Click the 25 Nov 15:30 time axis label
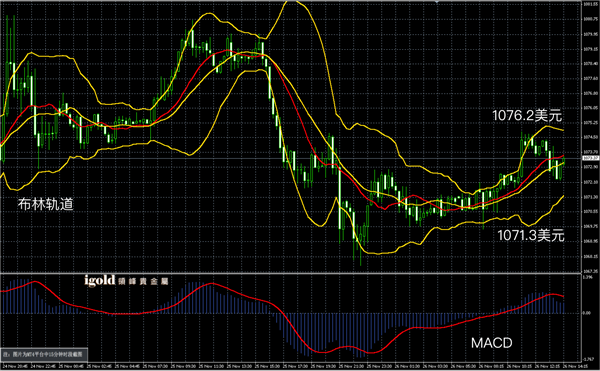 267,366
